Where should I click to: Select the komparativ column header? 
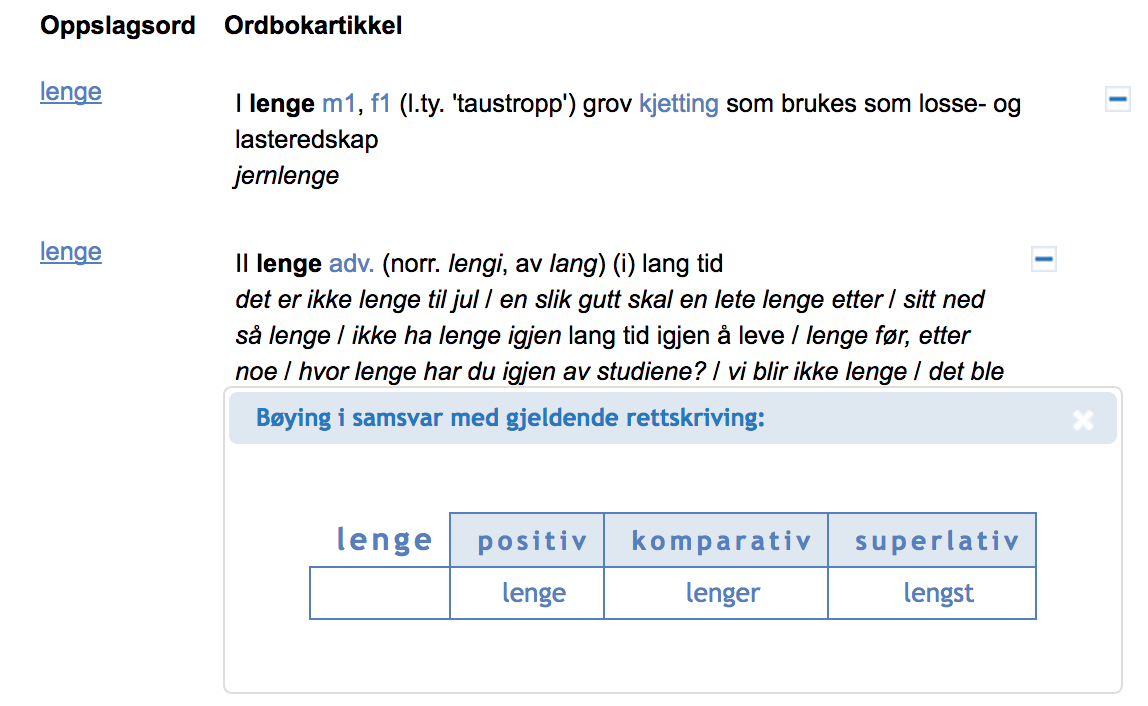click(x=716, y=540)
